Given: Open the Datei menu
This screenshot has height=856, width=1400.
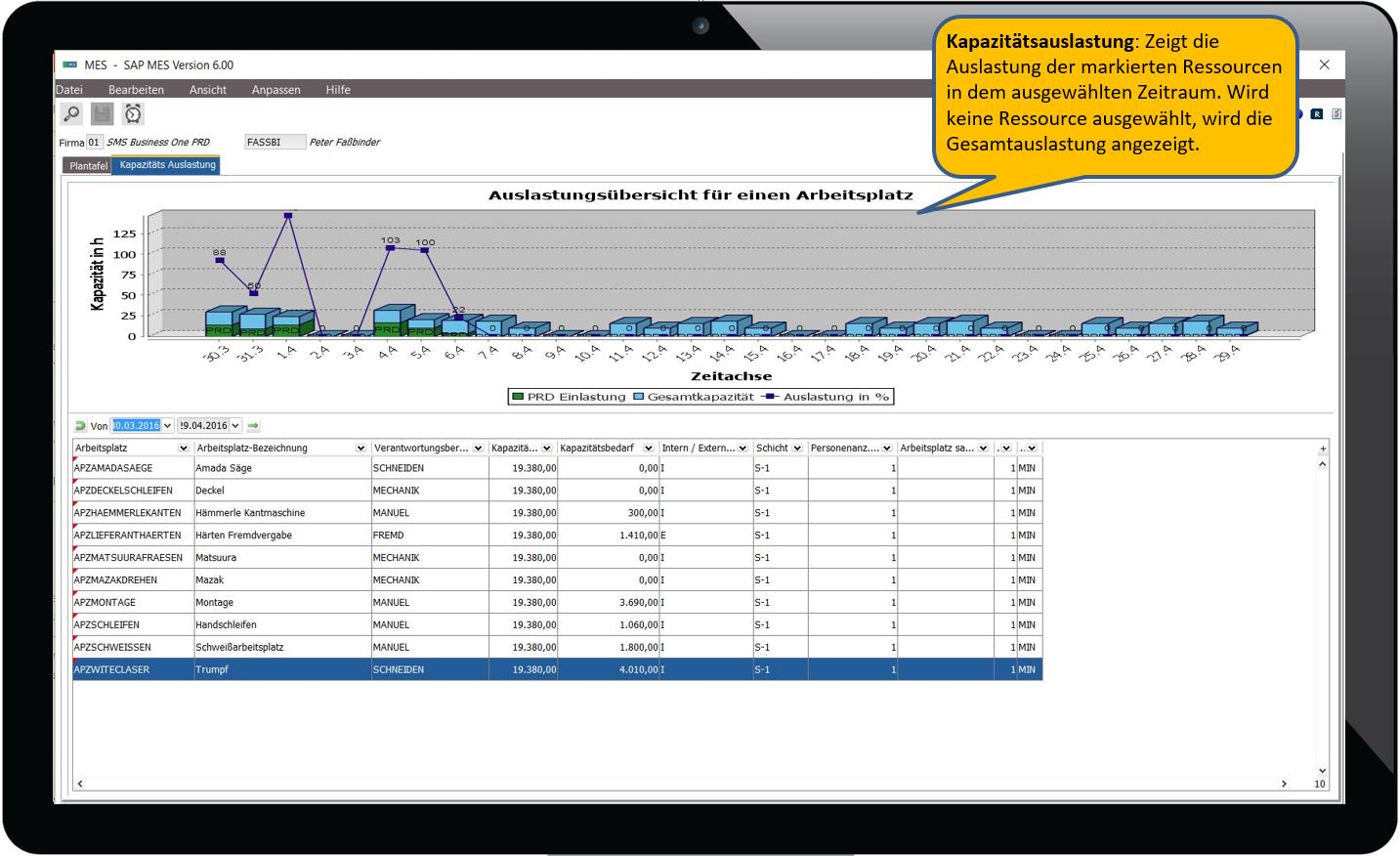Looking at the screenshot, I should [69, 90].
